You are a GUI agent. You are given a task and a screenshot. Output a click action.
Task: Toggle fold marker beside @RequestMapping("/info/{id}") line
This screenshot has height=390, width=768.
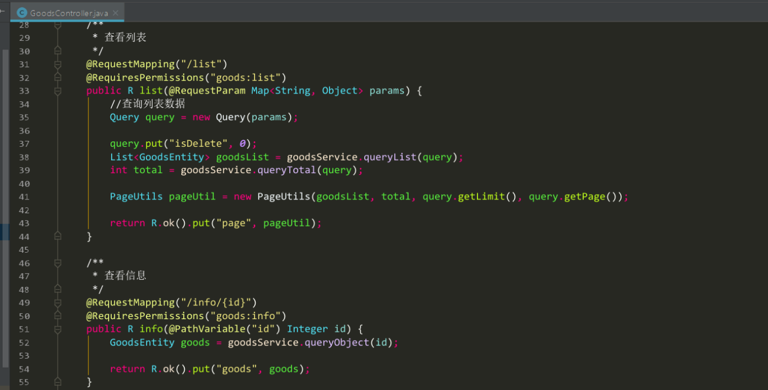pyautogui.click(x=58, y=303)
